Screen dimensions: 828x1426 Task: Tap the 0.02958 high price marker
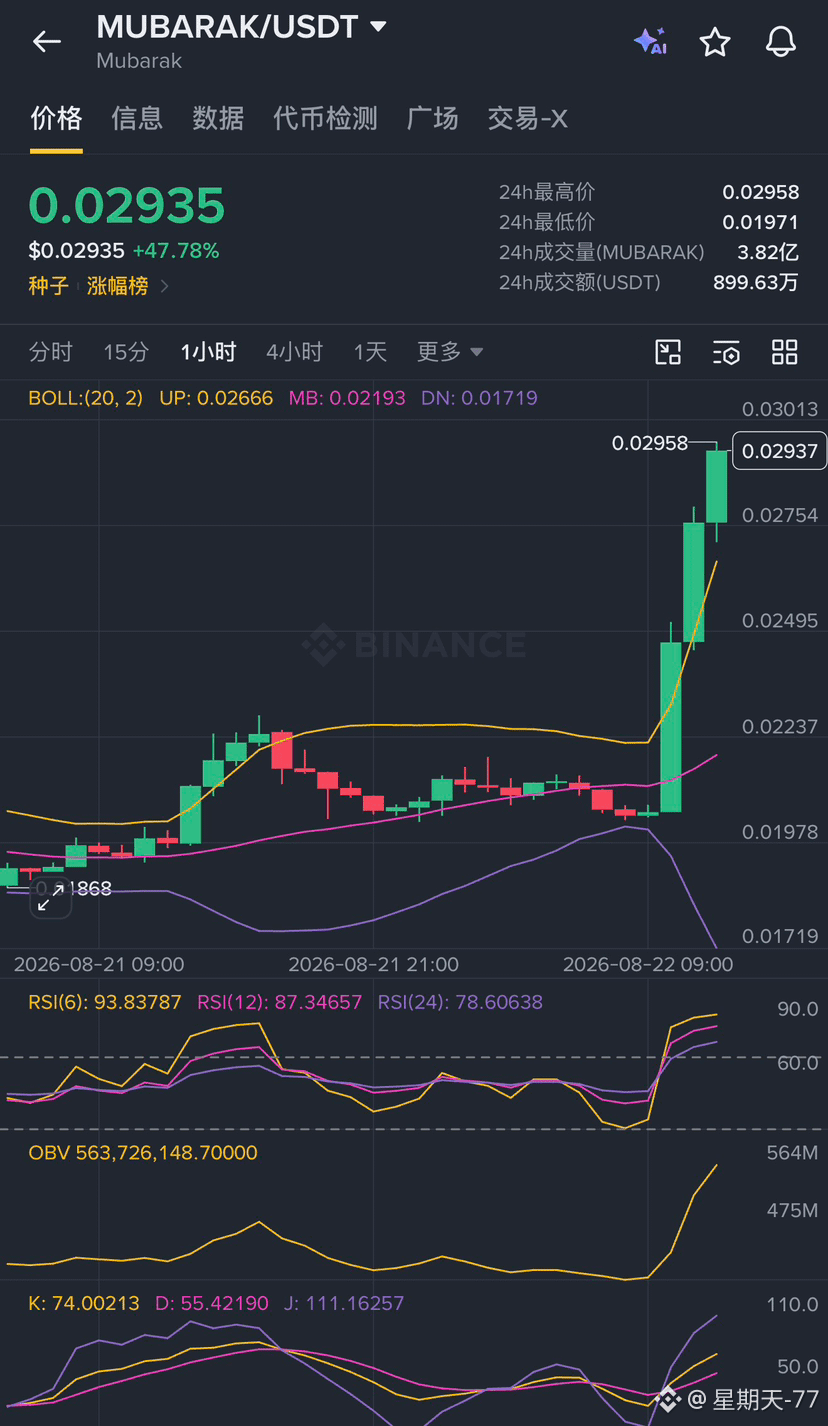[x=650, y=443]
